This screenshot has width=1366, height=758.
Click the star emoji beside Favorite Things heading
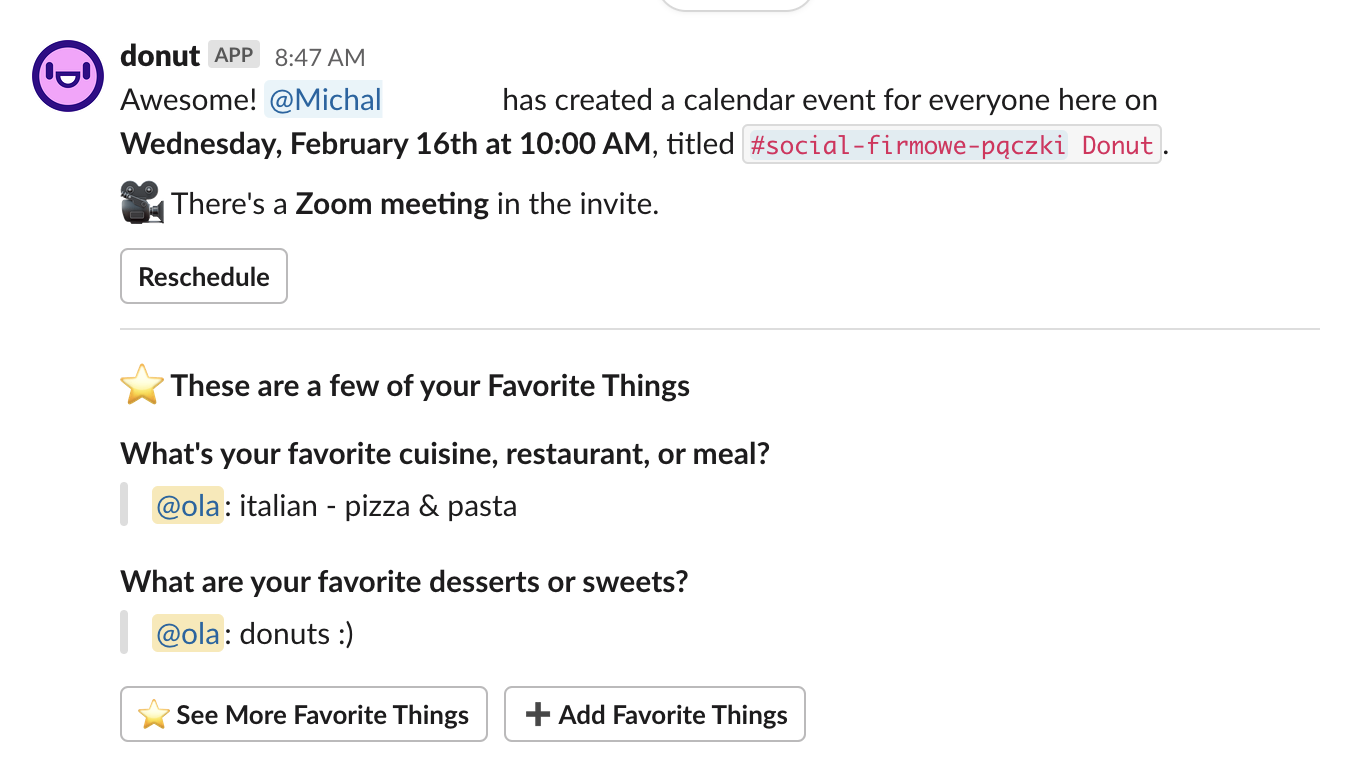[142, 385]
